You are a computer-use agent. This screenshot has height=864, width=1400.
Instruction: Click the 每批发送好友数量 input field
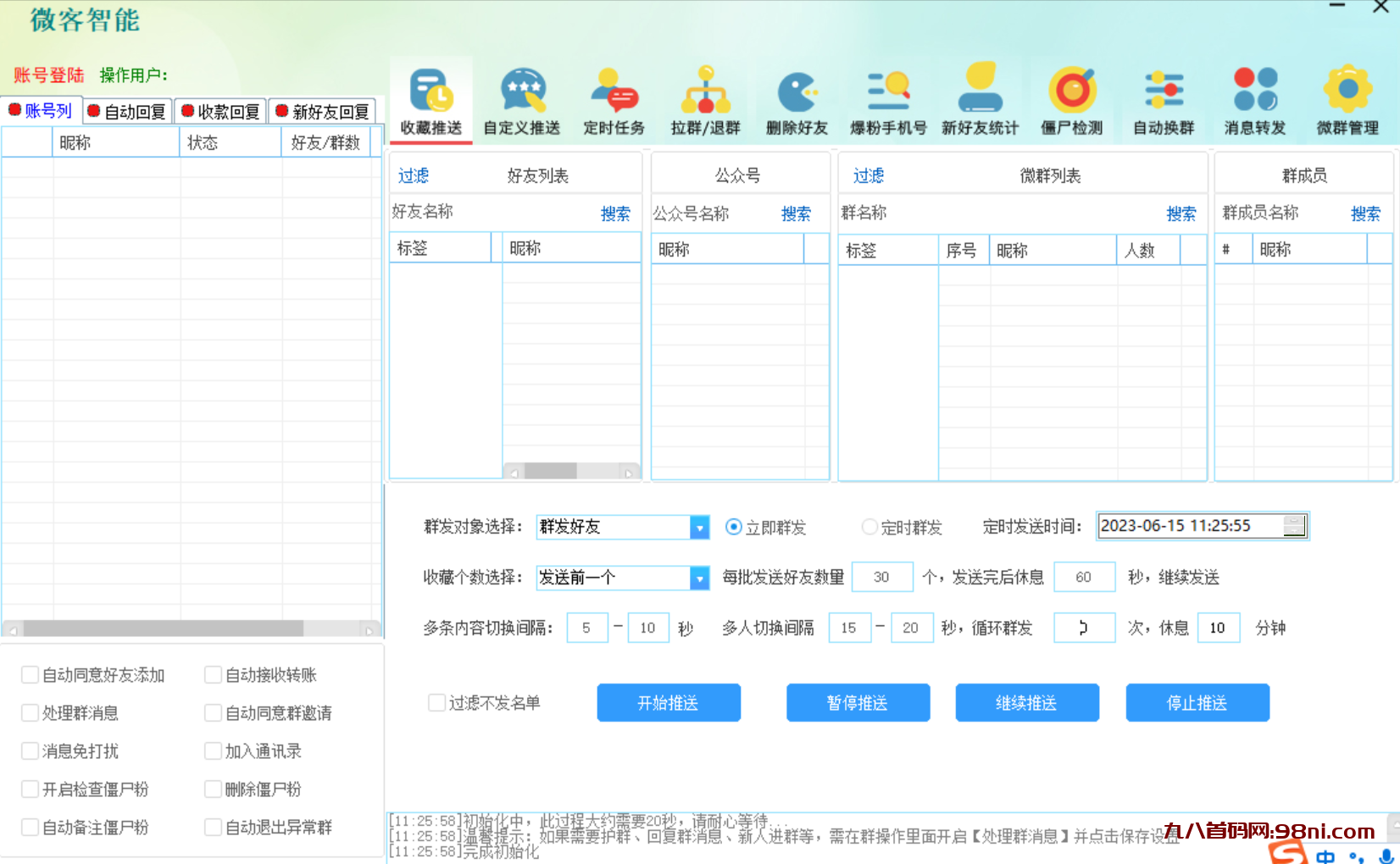(881, 577)
